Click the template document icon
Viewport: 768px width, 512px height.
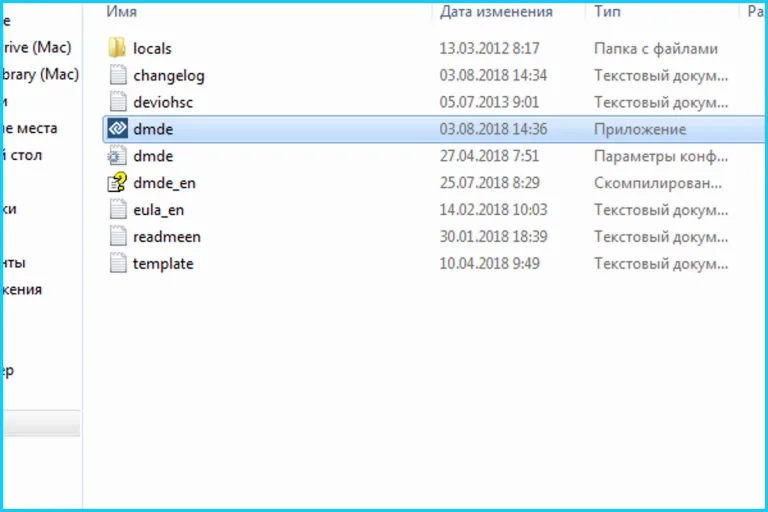click(x=118, y=263)
